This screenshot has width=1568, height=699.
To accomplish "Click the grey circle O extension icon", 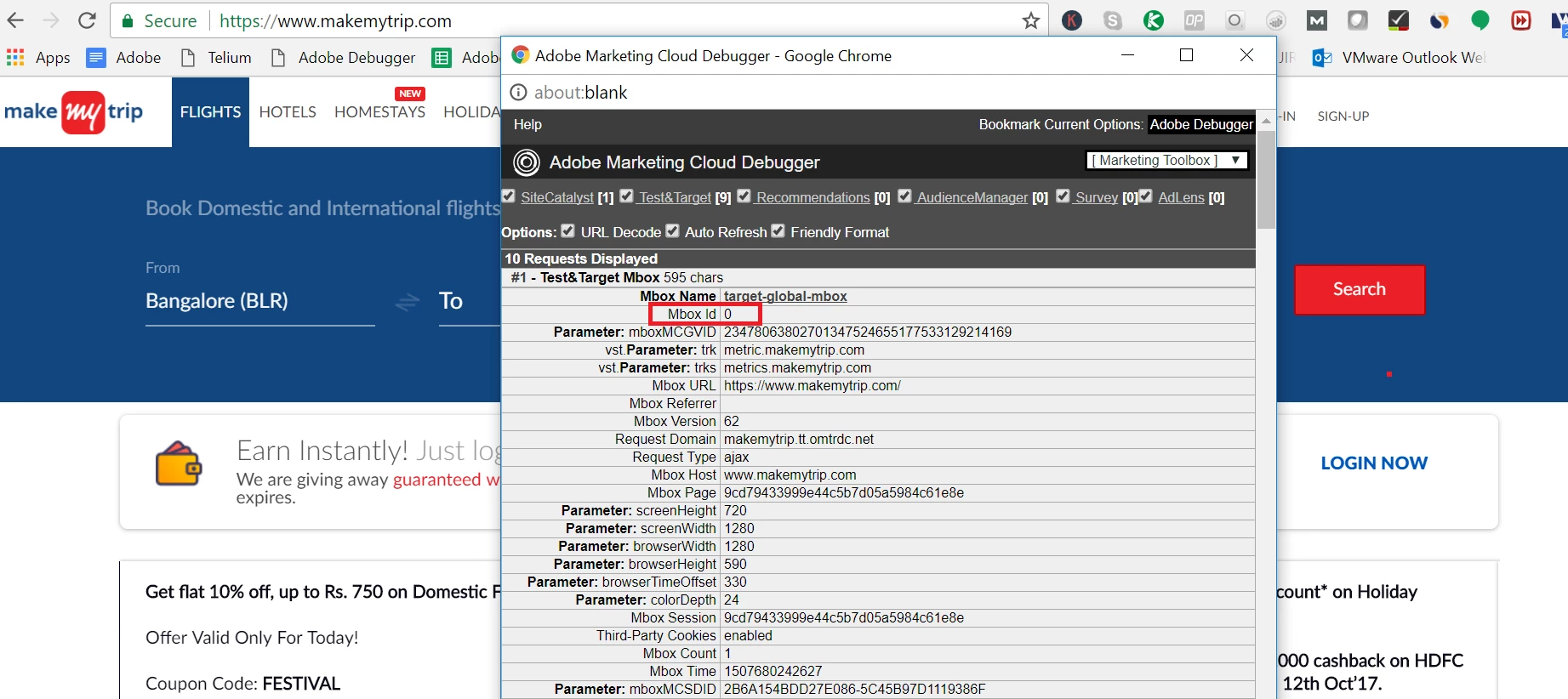I will (1235, 20).
